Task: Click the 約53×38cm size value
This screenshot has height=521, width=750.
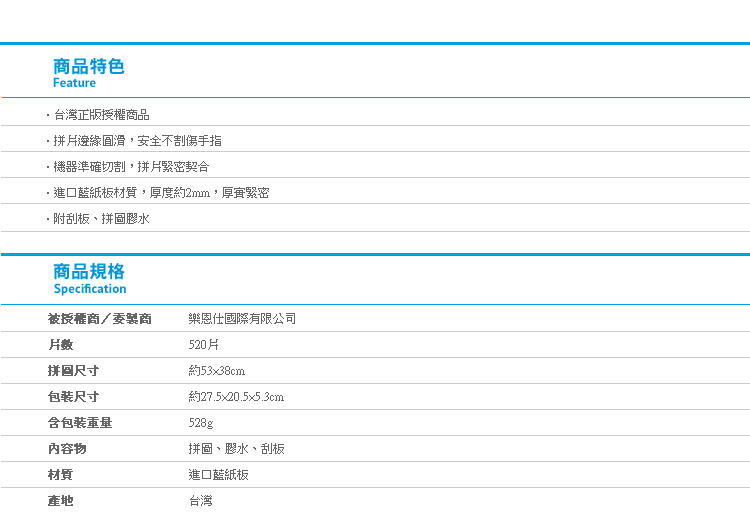Action: 216,371
